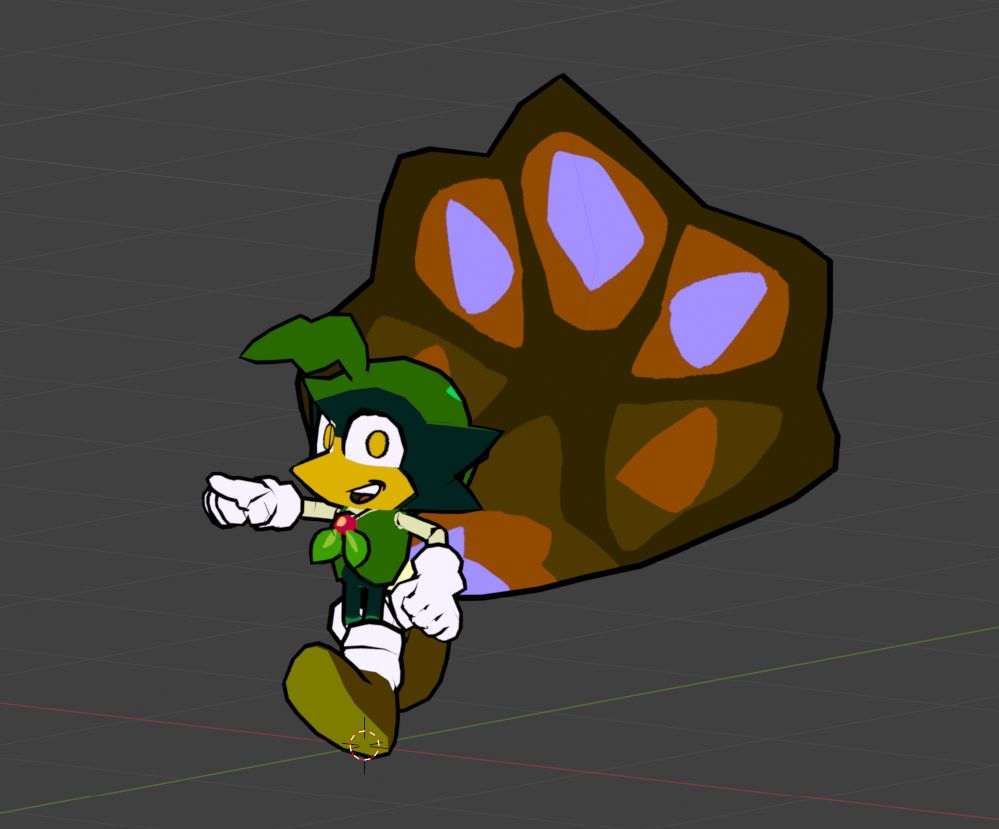Image resolution: width=999 pixels, height=829 pixels.
Task: Select the character's outstretched white-gloved fist
Action: [251, 501]
